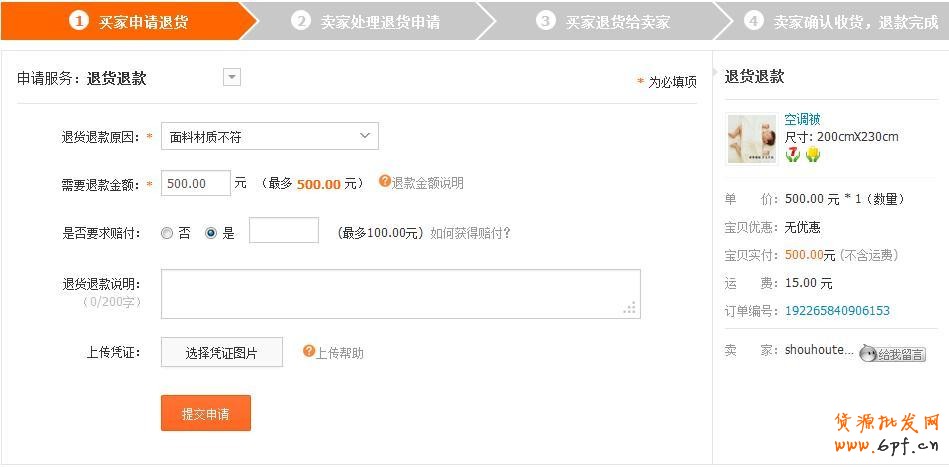Click the question icon beside 上传帮助
Screen dimensions: 949x467
(x=309, y=351)
